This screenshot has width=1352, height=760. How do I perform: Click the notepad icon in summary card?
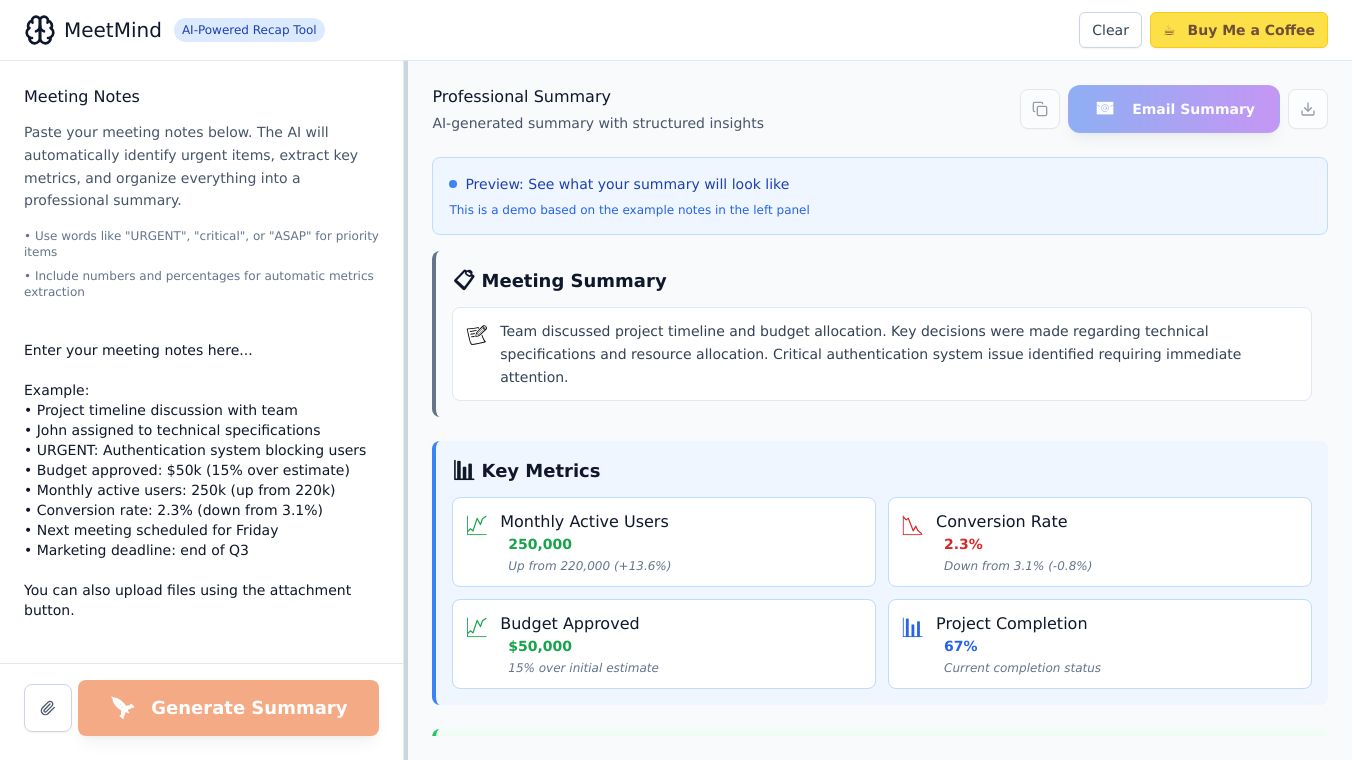[x=477, y=335]
